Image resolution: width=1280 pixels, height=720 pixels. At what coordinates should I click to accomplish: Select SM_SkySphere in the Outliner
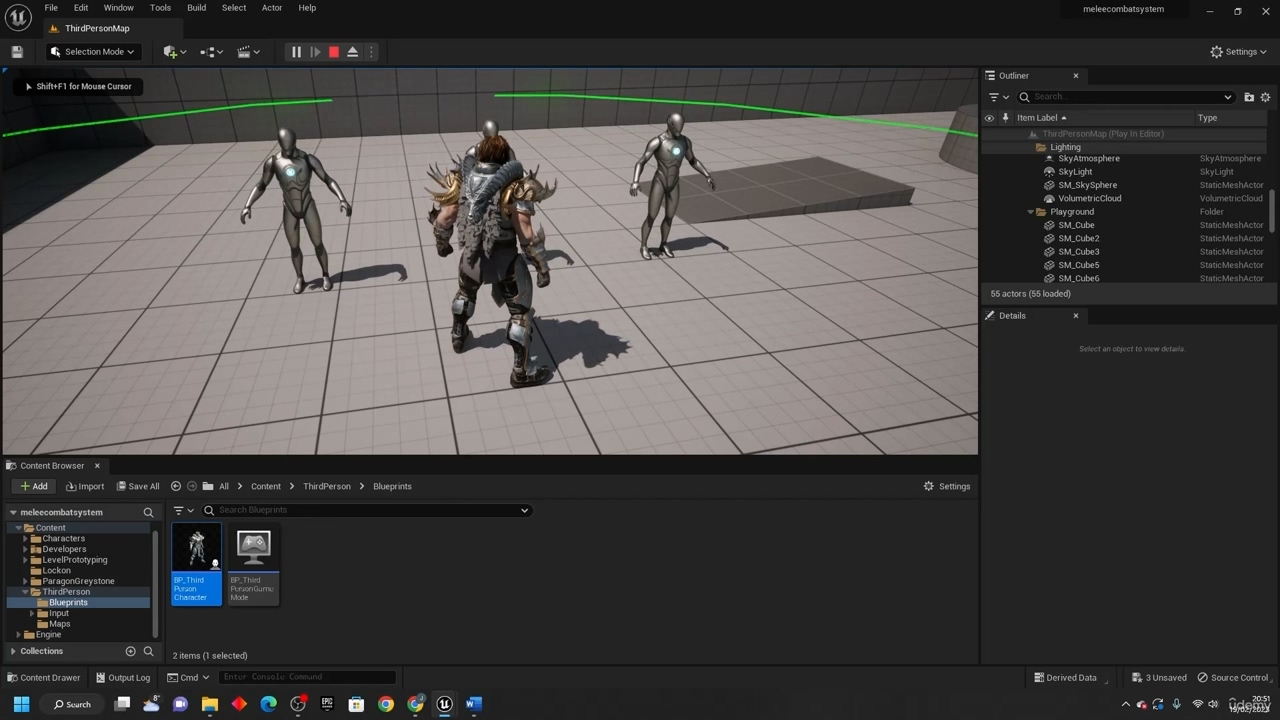(x=1087, y=185)
